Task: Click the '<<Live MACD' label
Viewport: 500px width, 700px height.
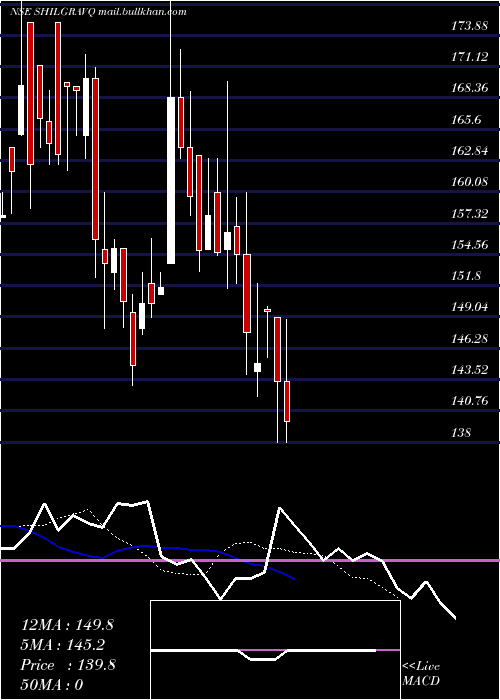Action: (x=421, y=674)
